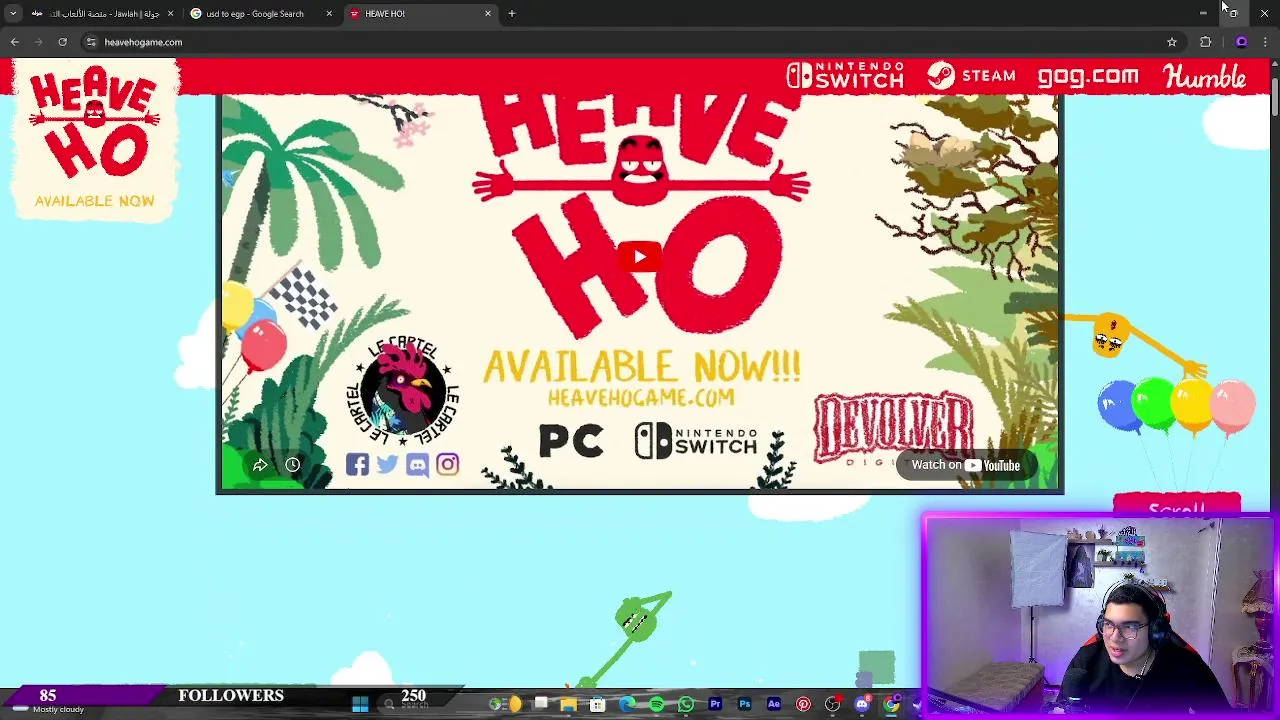Open the Humble store link
Screen dimensions: 1280x720
tap(1204, 76)
